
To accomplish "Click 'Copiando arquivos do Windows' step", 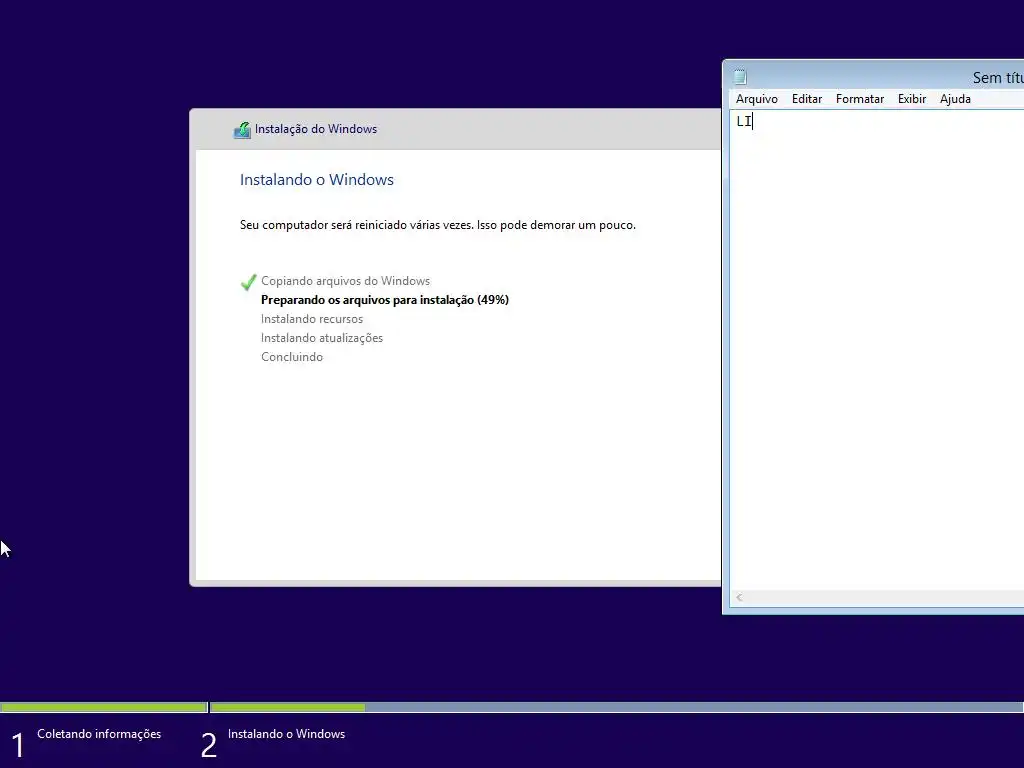I will point(345,281).
